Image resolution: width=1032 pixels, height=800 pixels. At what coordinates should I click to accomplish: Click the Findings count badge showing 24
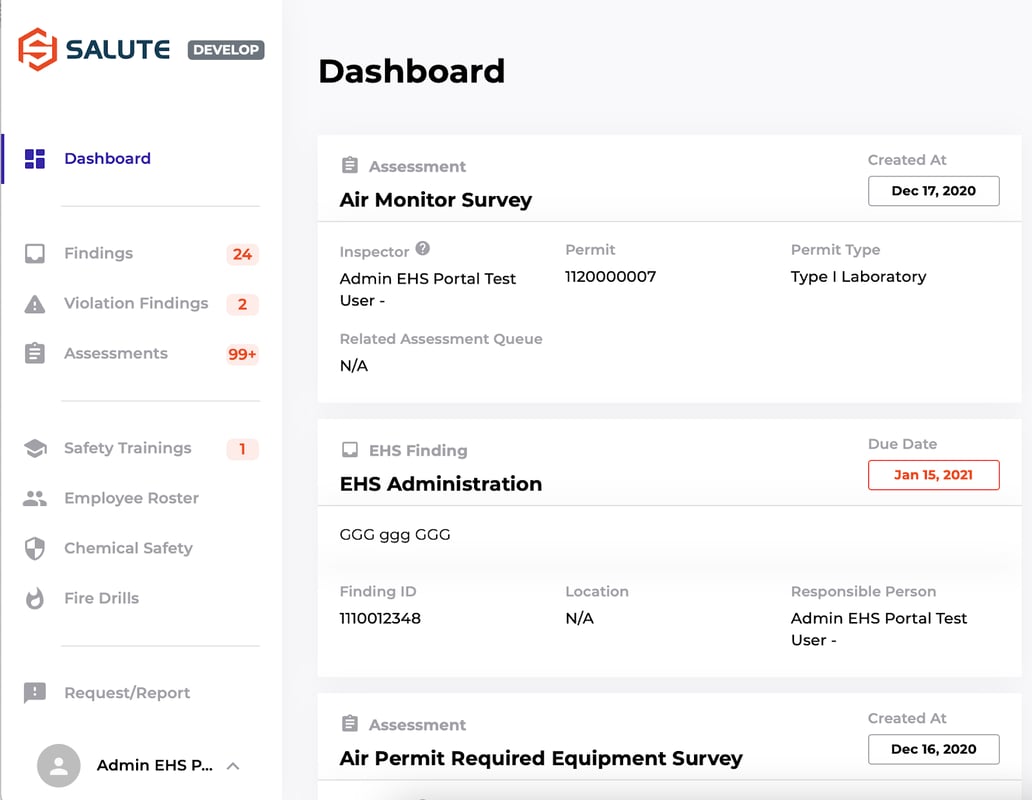pyautogui.click(x=241, y=254)
